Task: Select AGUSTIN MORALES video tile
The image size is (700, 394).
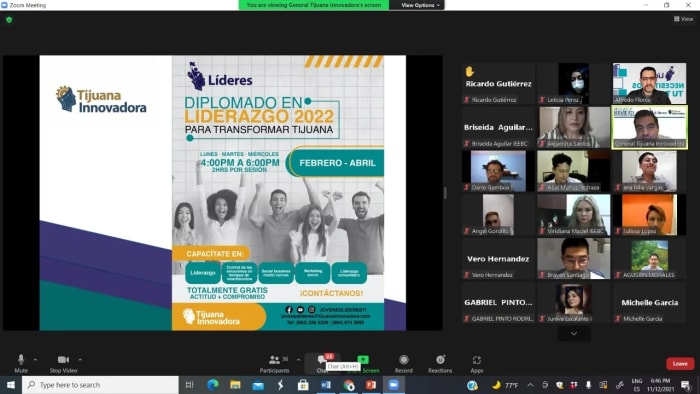Action: (649, 258)
